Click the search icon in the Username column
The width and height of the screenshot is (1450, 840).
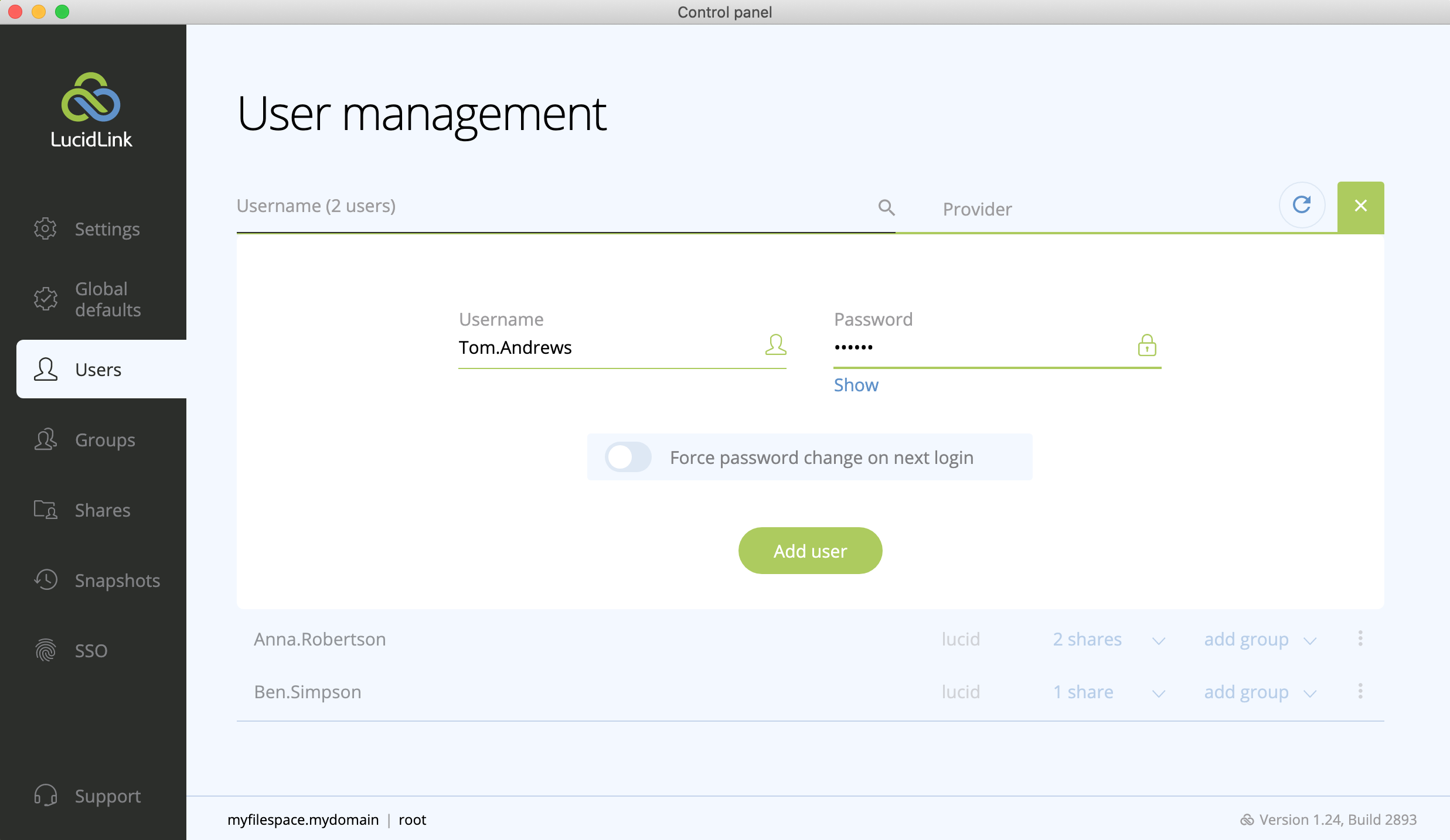pos(886,207)
